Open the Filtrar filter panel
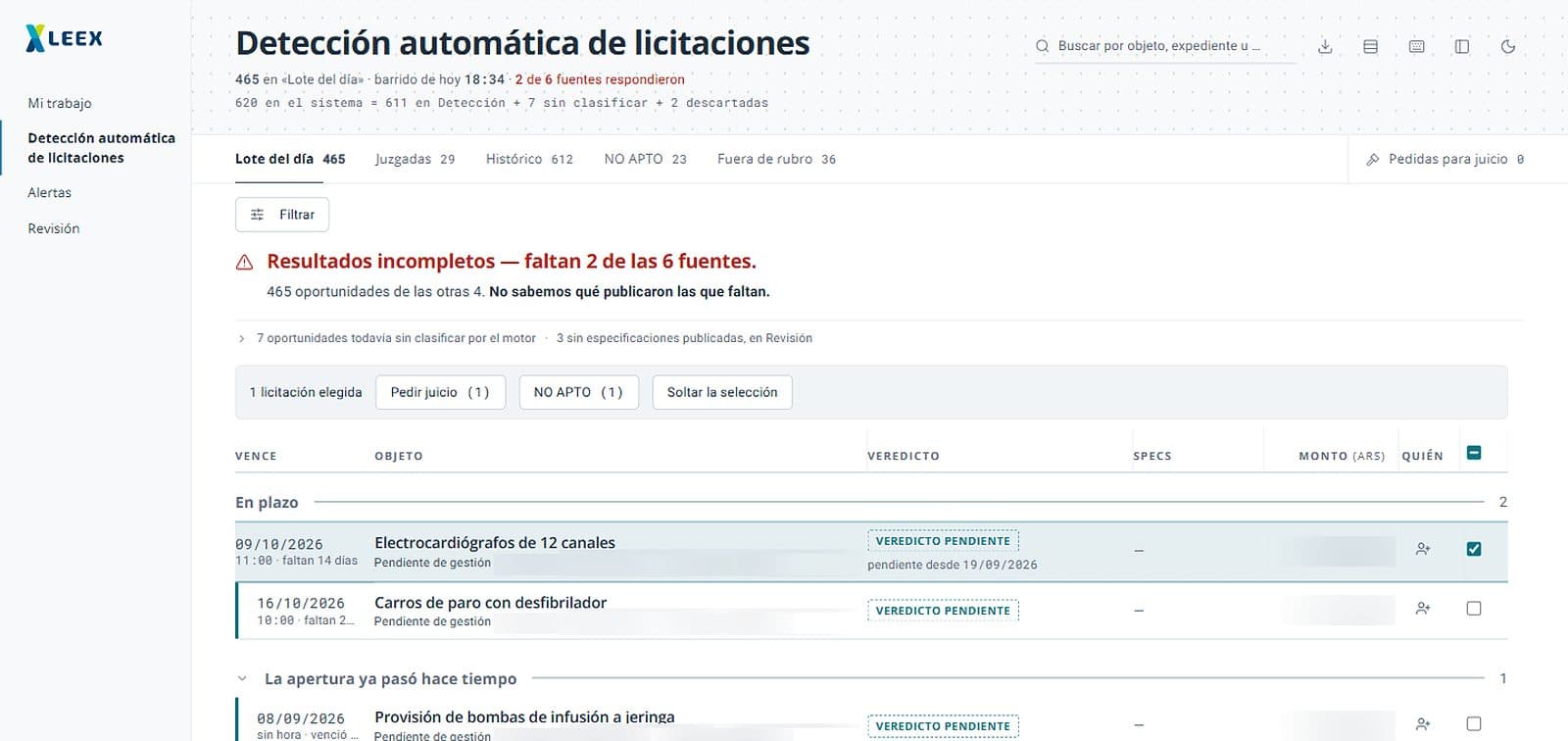 pos(282,215)
